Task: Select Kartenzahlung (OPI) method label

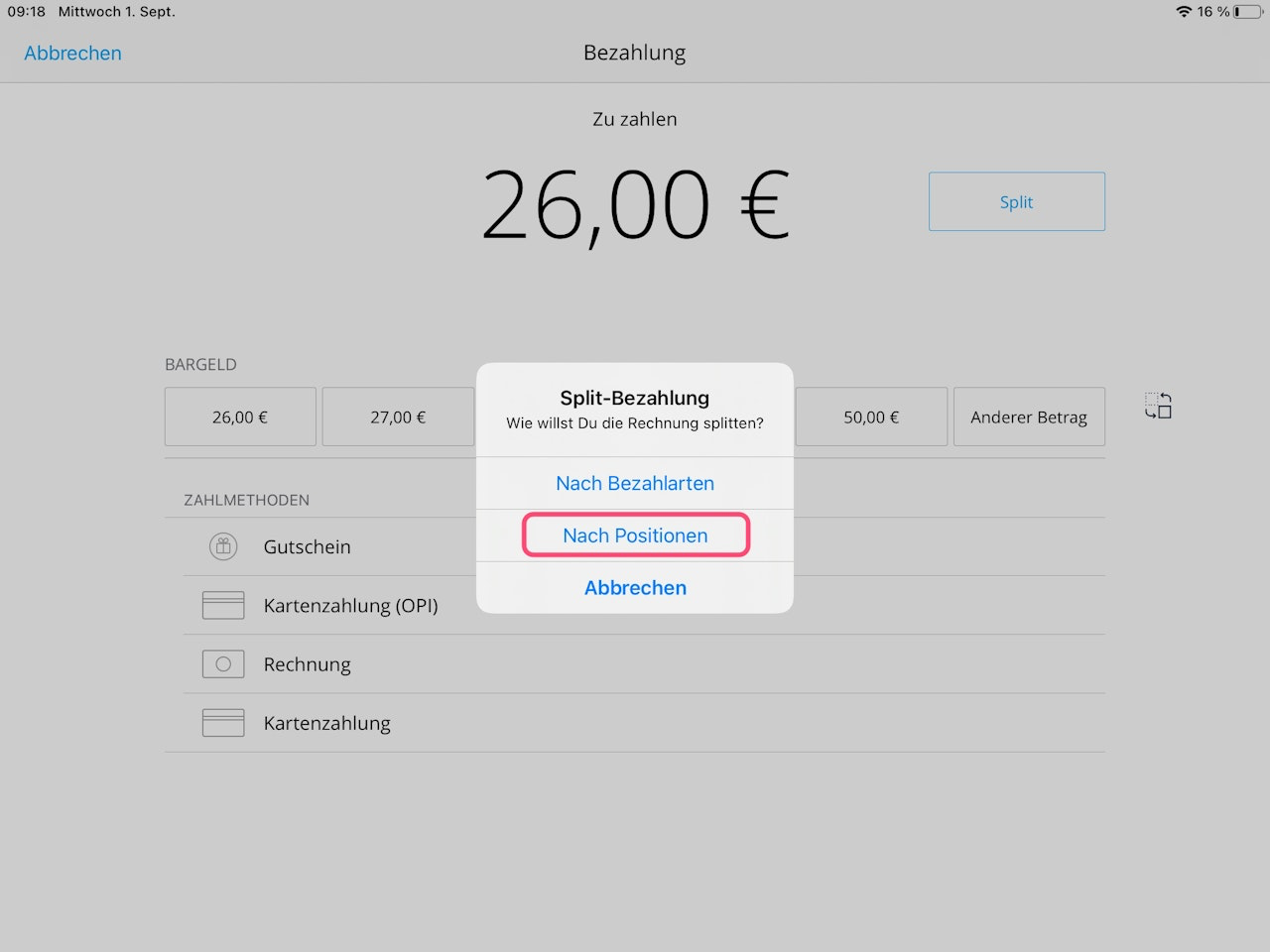Action: [x=350, y=605]
